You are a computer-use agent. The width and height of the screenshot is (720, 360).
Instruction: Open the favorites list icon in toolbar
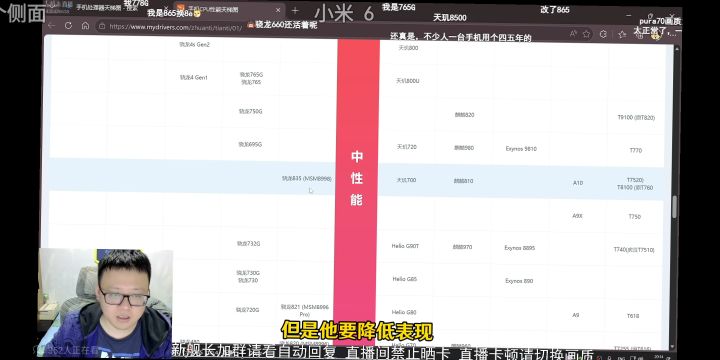[622, 34]
